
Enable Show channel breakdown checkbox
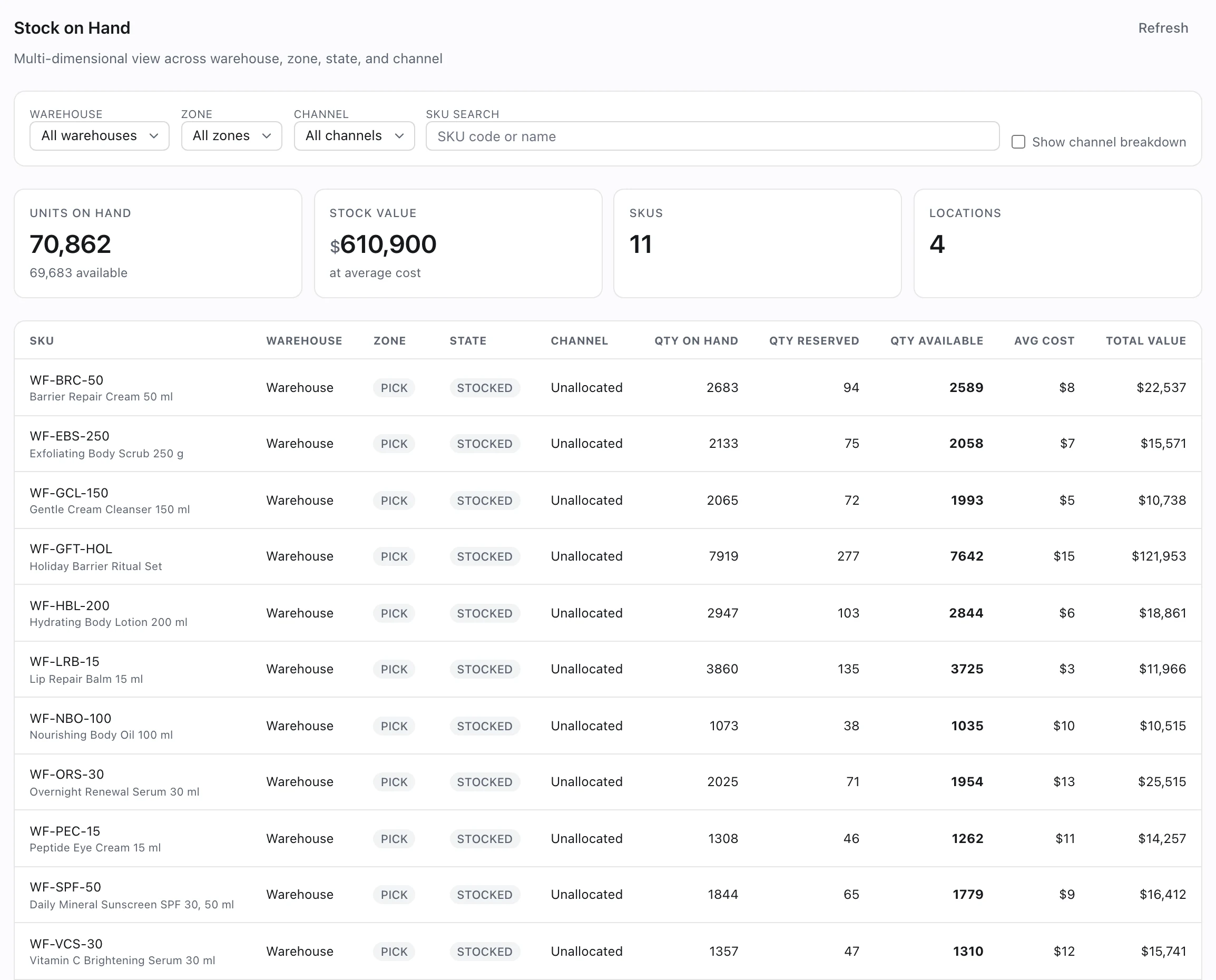(1018, 142)
